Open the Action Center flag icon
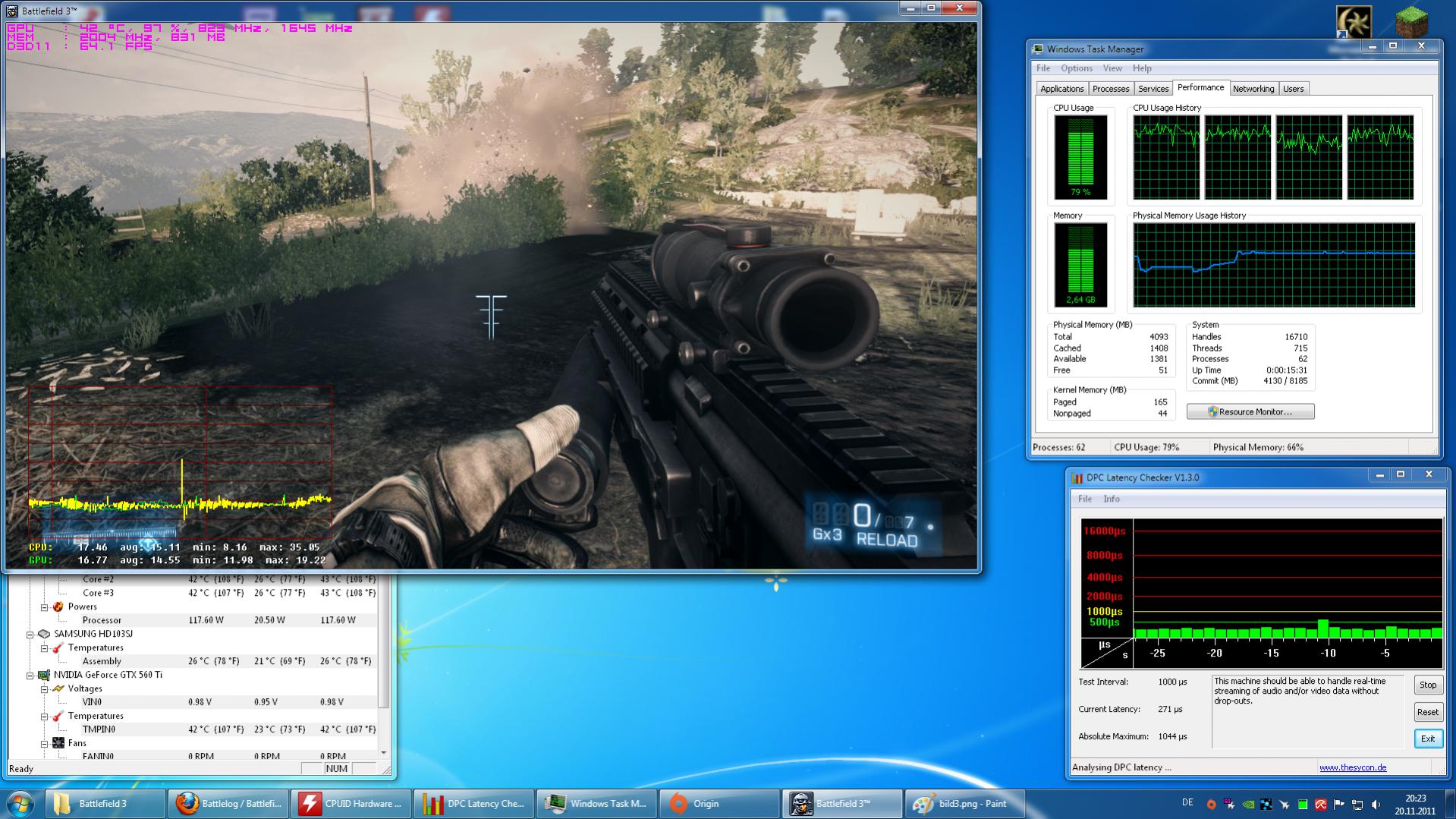1456x819 pixels. click(1339, 804)
